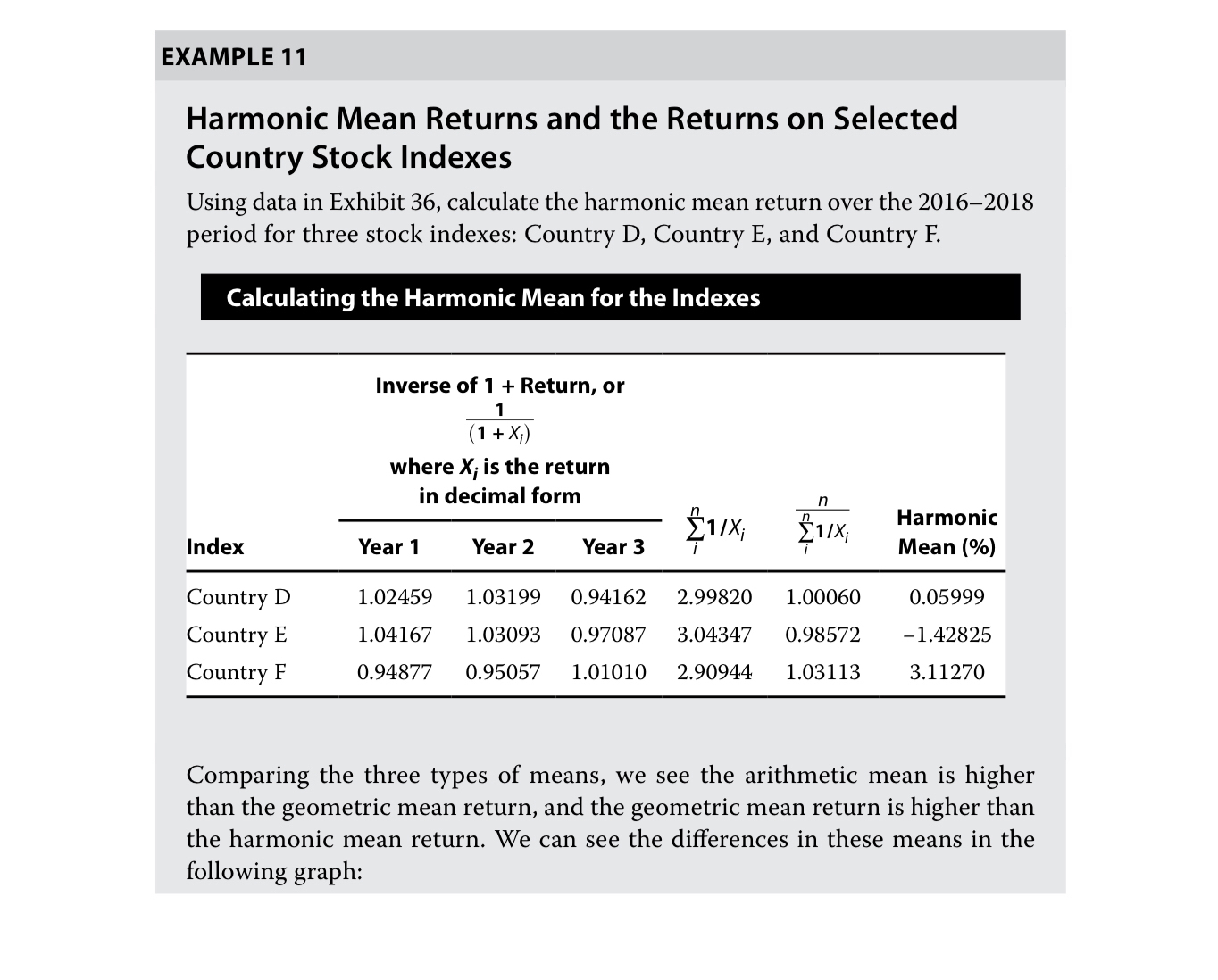Click the Country E harmonic mean −1.42825
The height and width of the screenshot is (980, 1218).
[947, 635]
